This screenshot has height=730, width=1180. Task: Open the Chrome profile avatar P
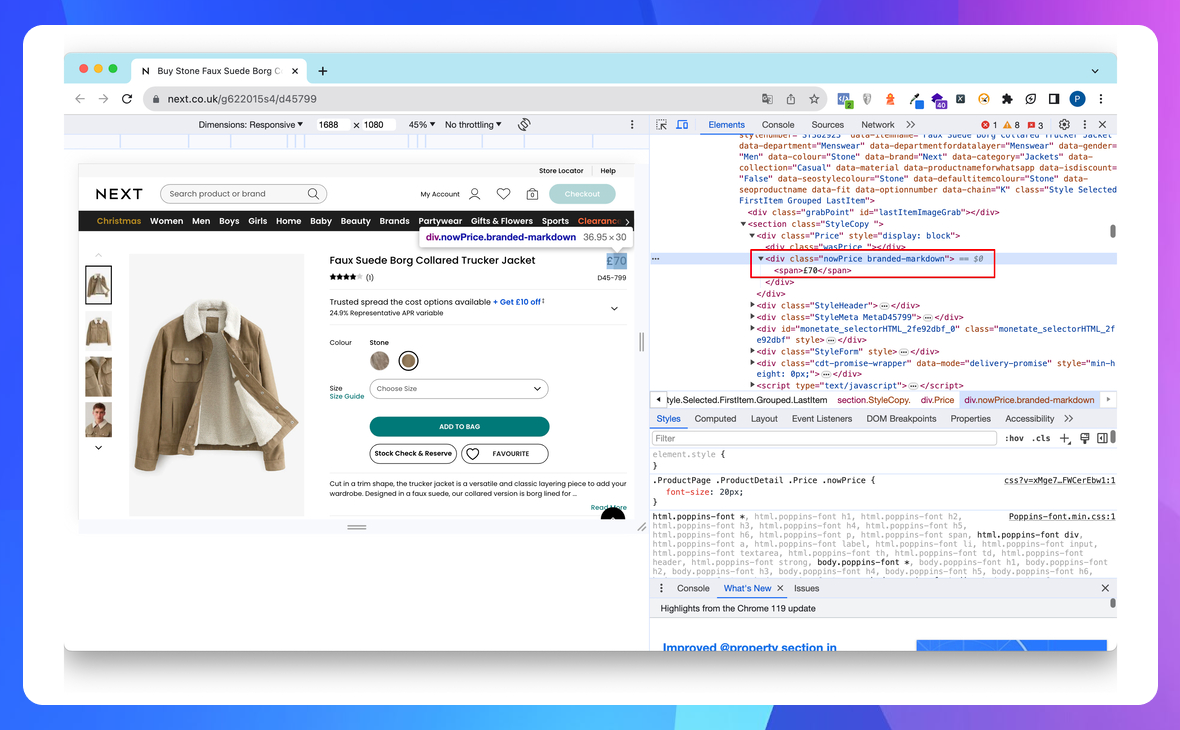(1077, 99)
